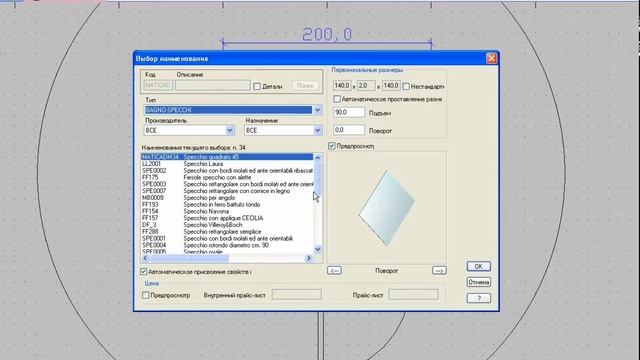Click the middle dimension field 2,0
This screenshot has height=360, width=640.
366,86
